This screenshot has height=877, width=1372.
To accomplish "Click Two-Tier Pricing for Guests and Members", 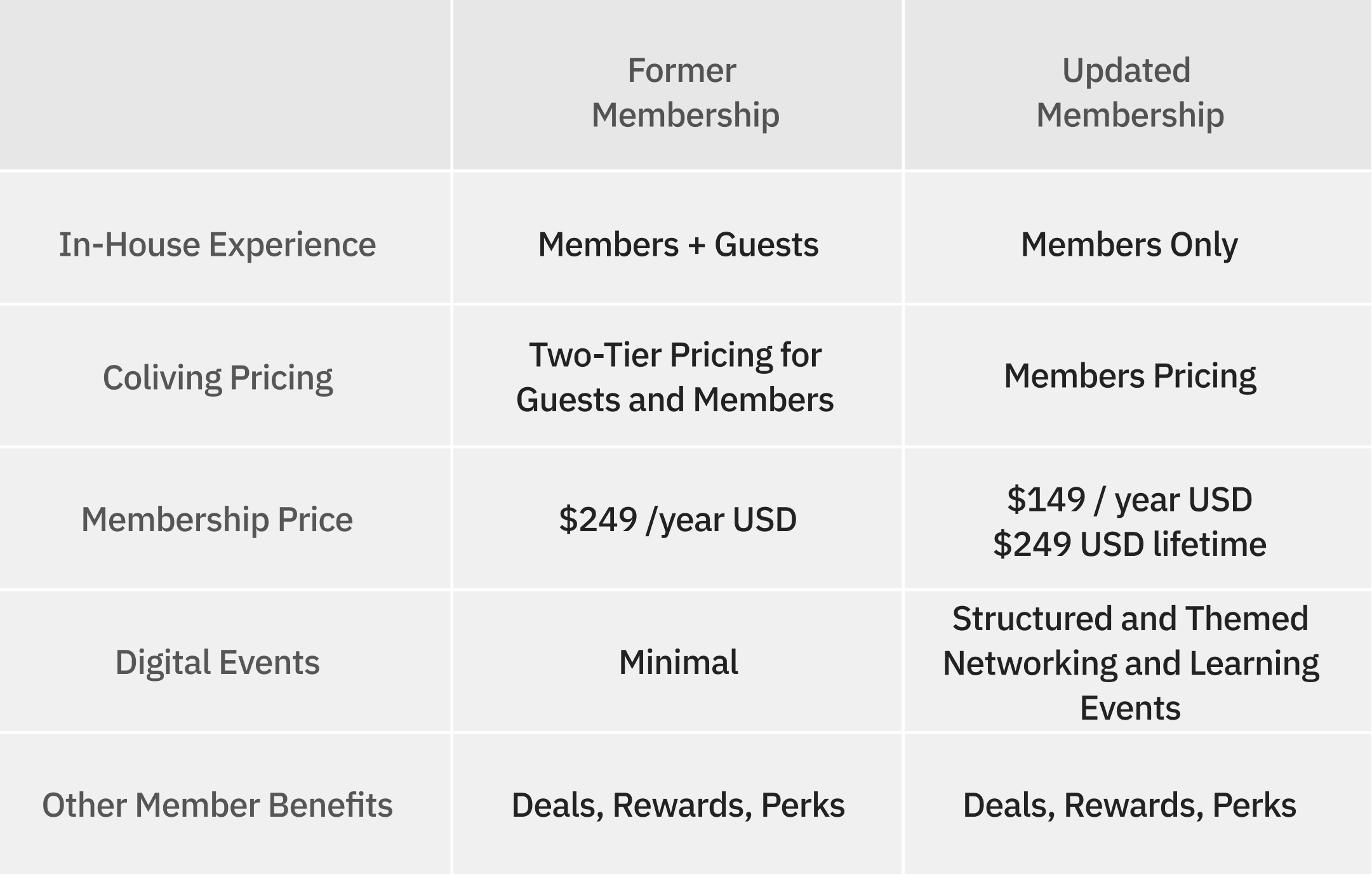I will tap(675, 377).
